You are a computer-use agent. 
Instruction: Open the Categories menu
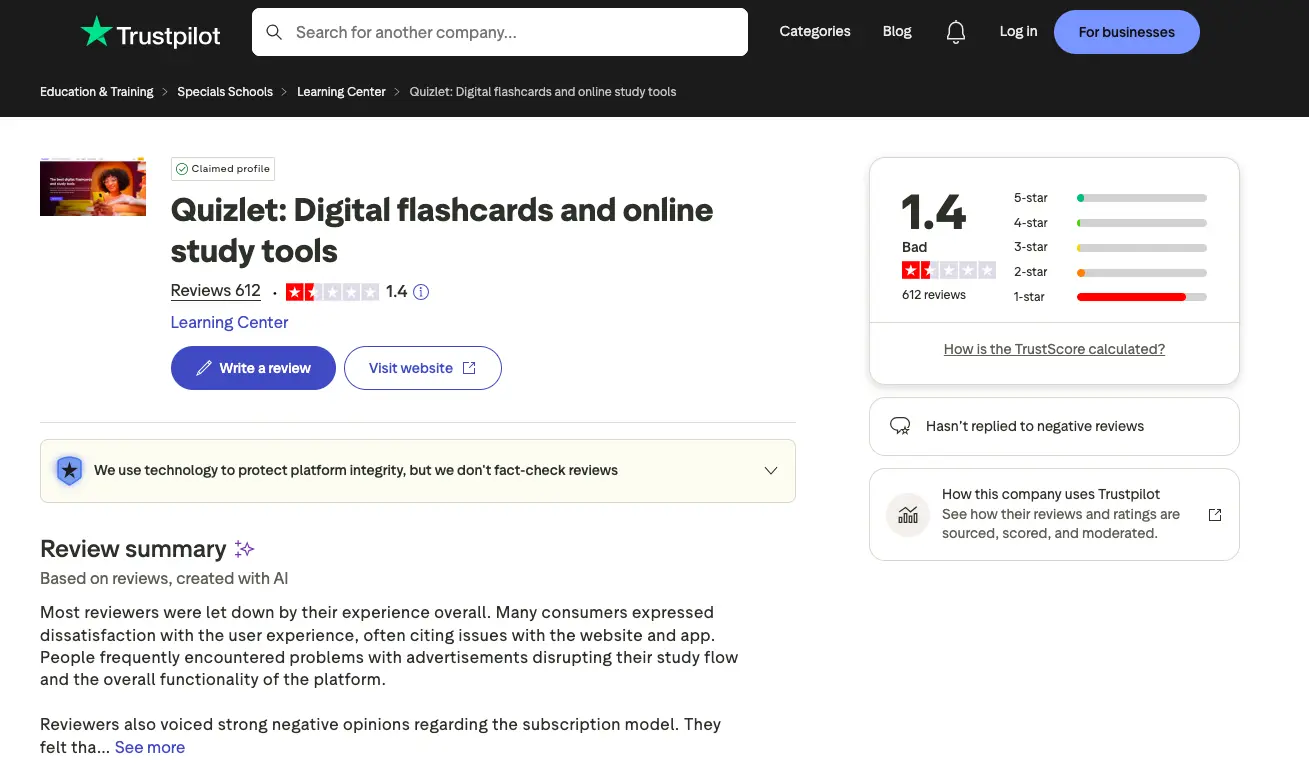(814, 31)
